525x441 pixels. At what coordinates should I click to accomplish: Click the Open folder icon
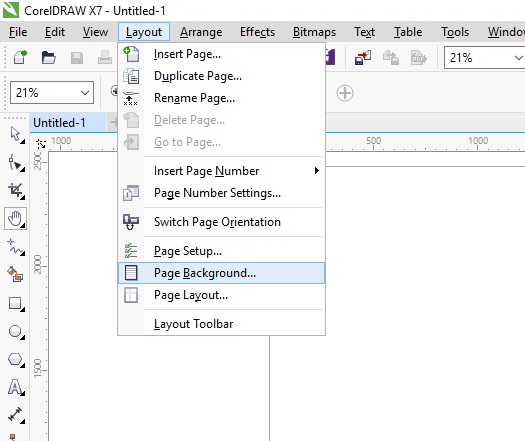click(49, 58)
